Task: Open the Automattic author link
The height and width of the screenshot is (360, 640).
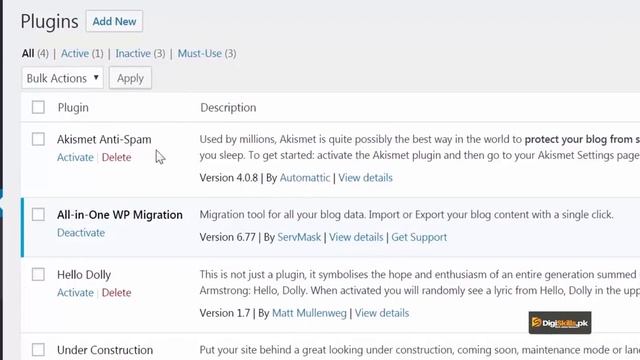Action: (304, 178)
